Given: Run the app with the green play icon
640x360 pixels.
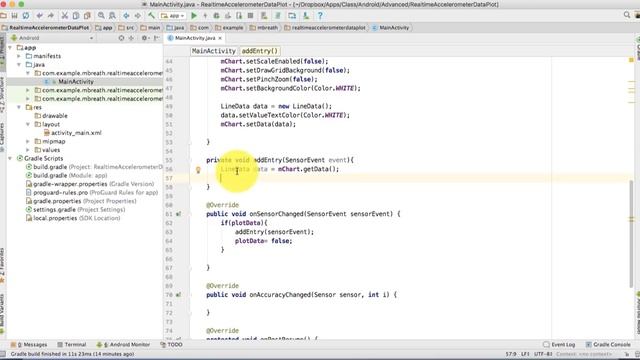Looking at the screenshot, I should pos(194,16).
